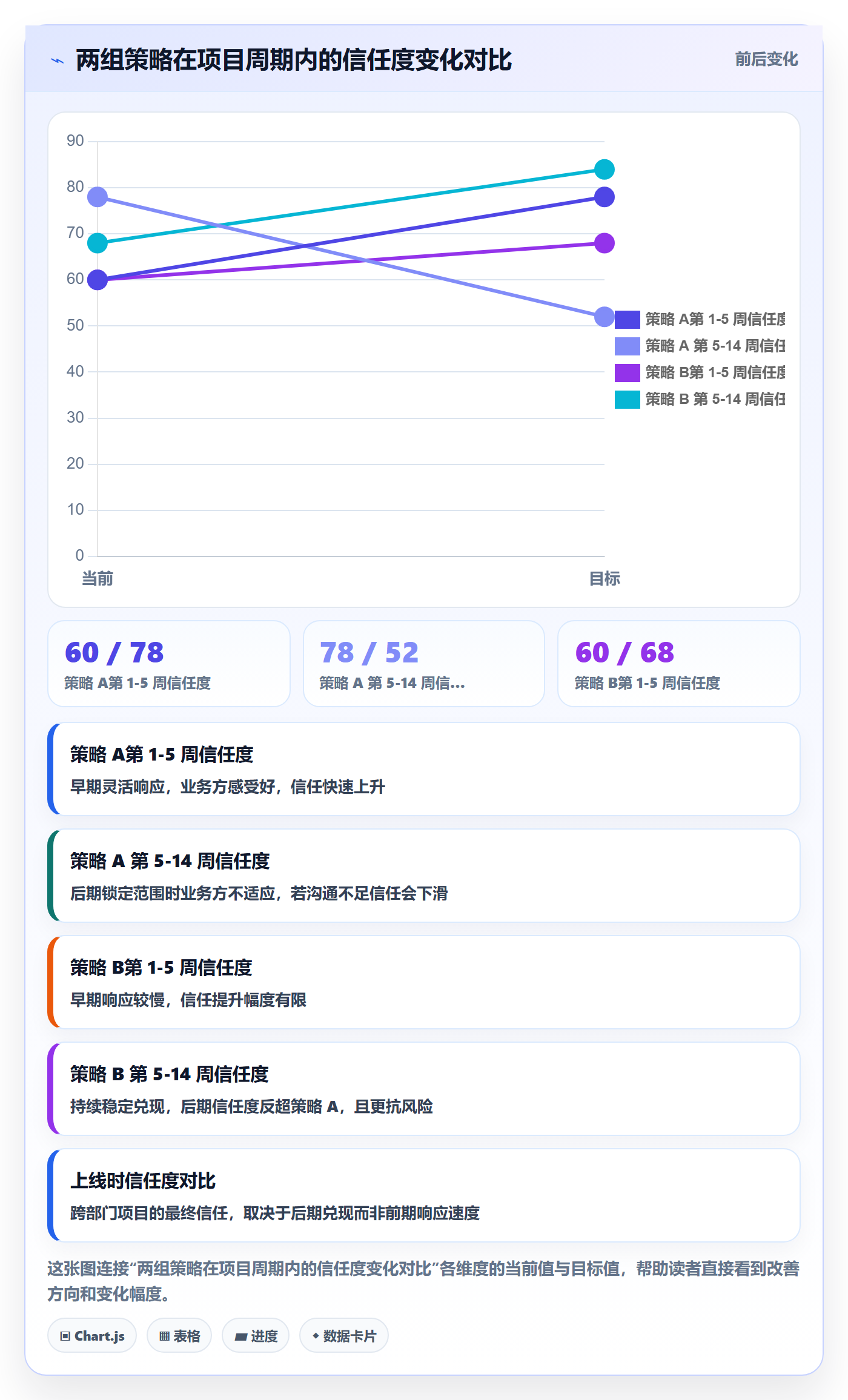
Task: Click the light purple starting point at 78
Action: click(x=98, y=197)
